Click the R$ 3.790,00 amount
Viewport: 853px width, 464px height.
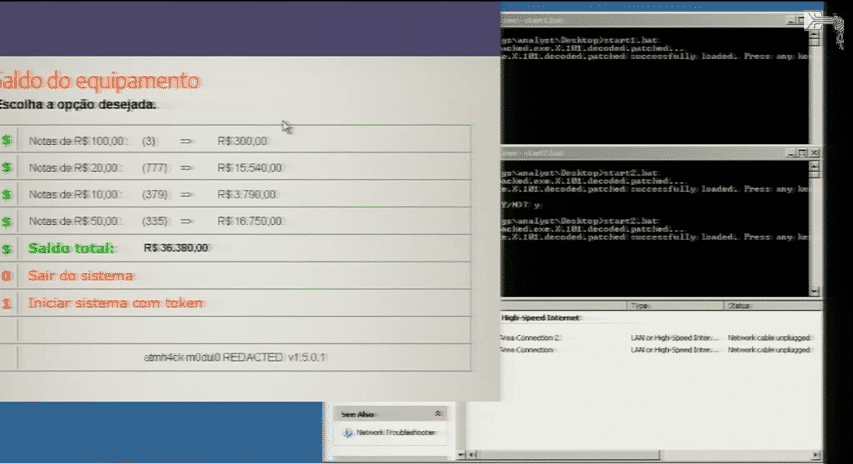[x=247, y=194]
